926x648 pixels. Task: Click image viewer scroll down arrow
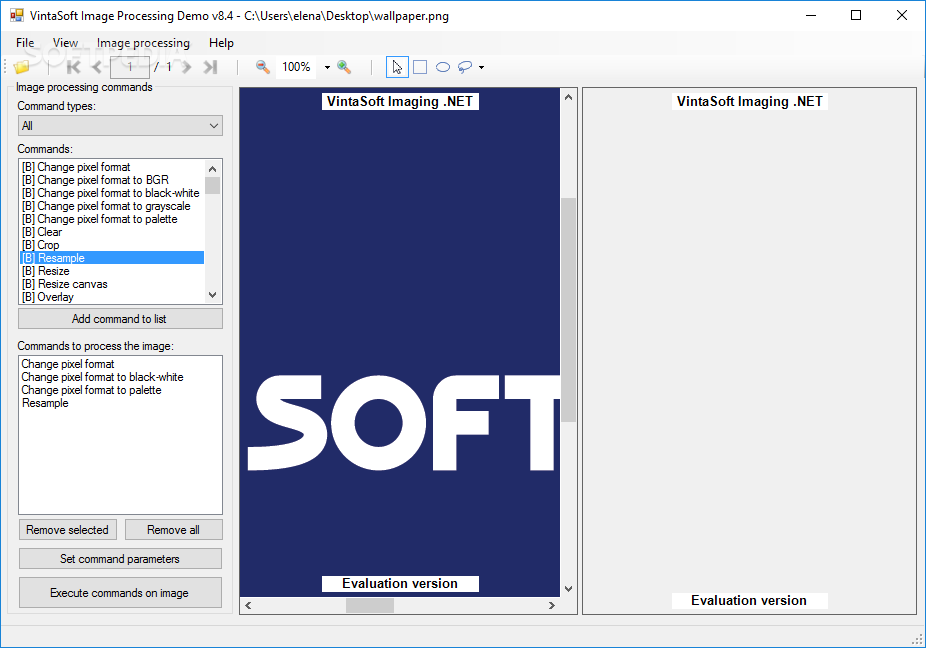568,589
